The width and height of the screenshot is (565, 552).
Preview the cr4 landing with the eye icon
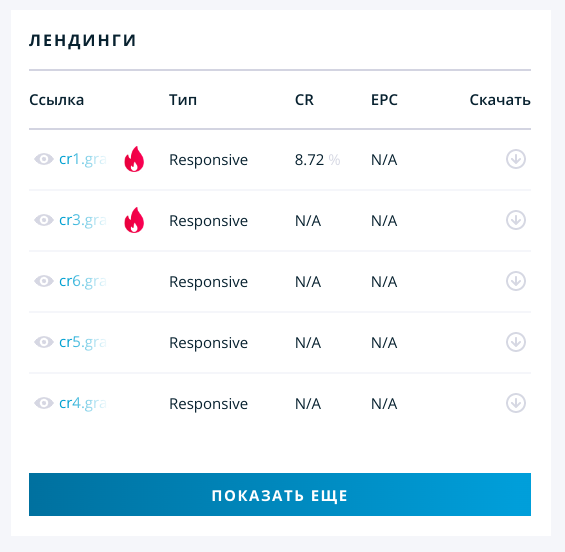pos(44,403)
